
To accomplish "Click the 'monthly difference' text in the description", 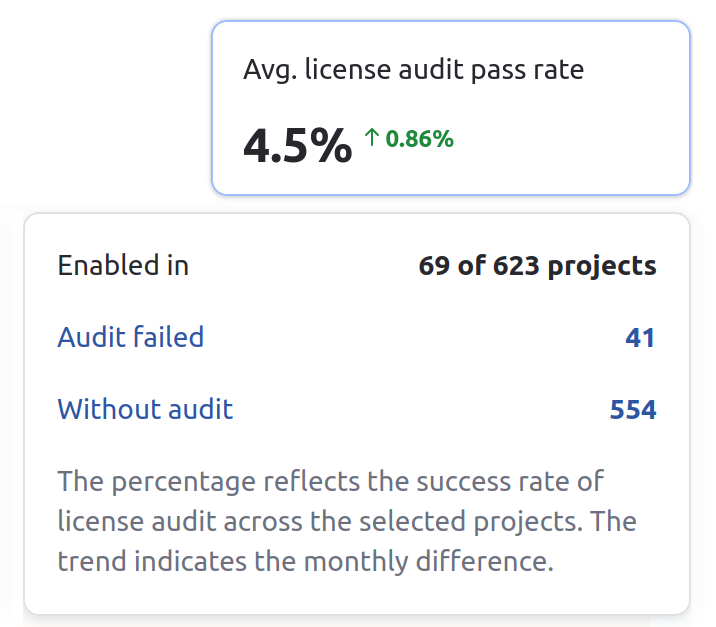I will (452, 561).
